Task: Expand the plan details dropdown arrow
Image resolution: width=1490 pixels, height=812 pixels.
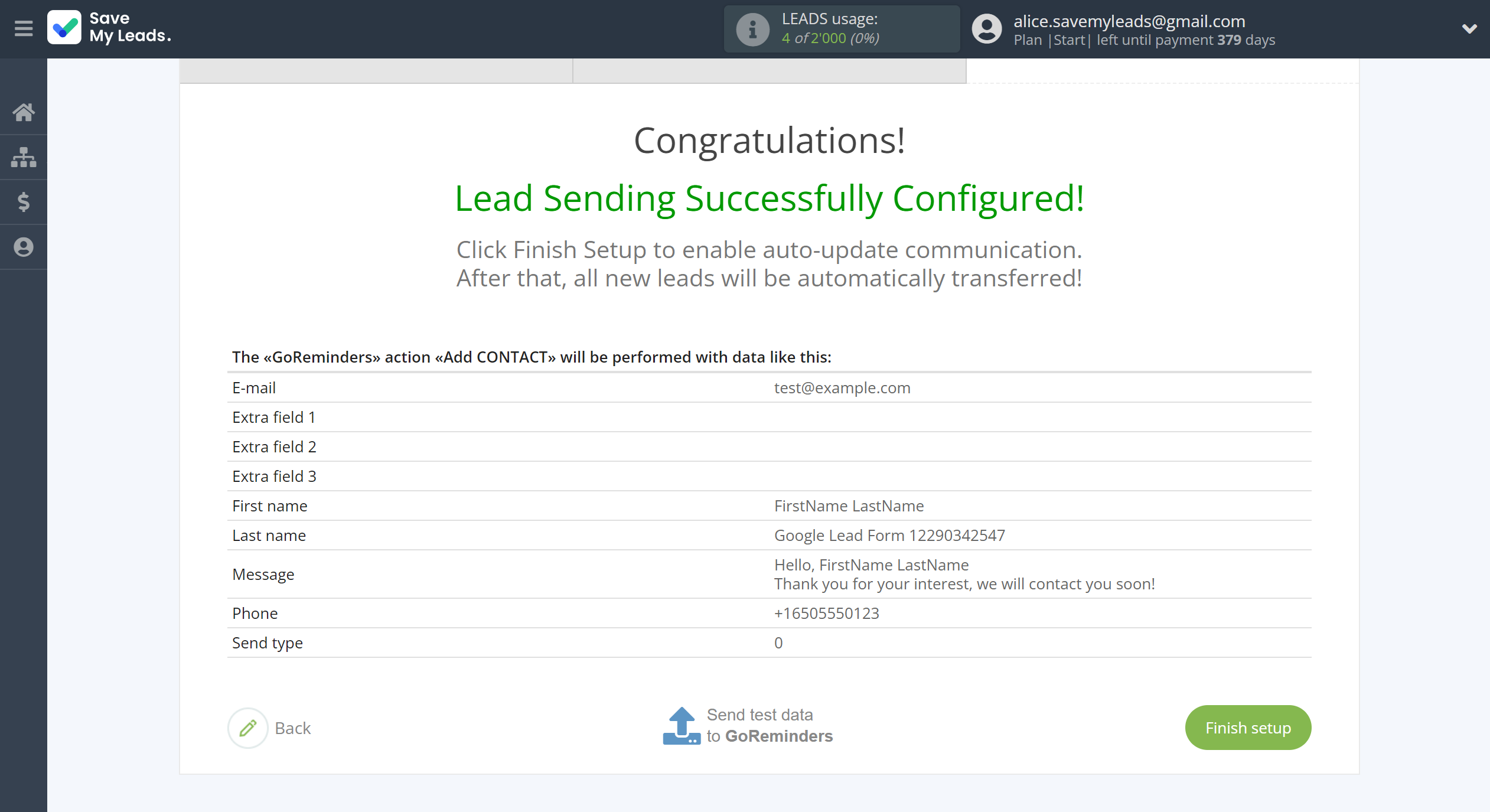Action: click(1470, 28)
